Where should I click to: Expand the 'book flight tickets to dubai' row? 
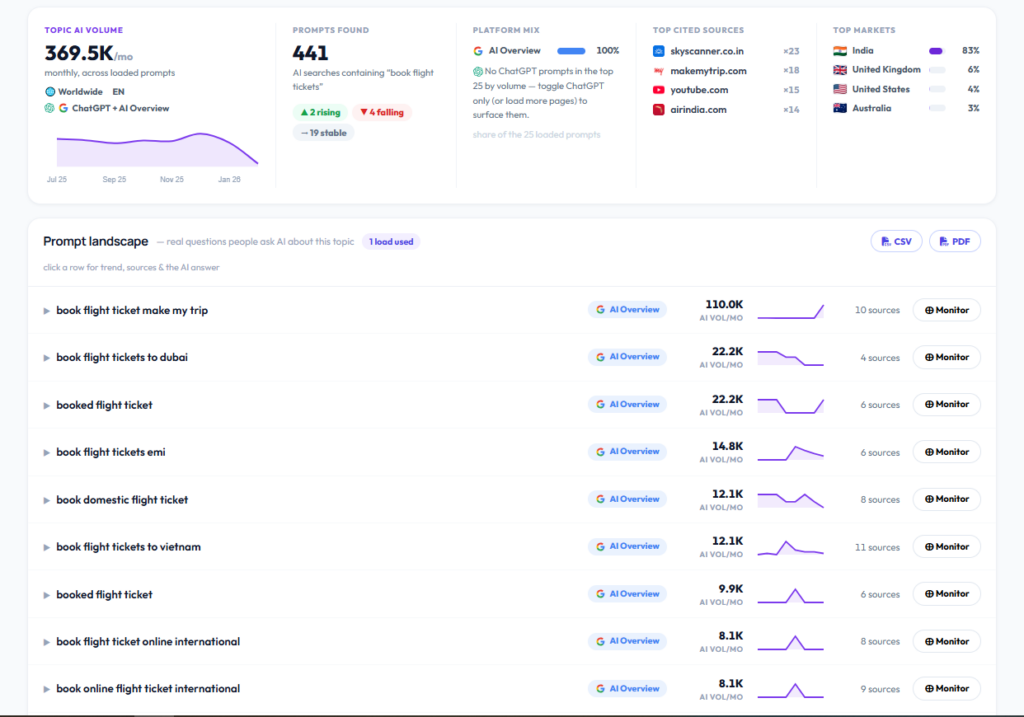coord(46,358)
